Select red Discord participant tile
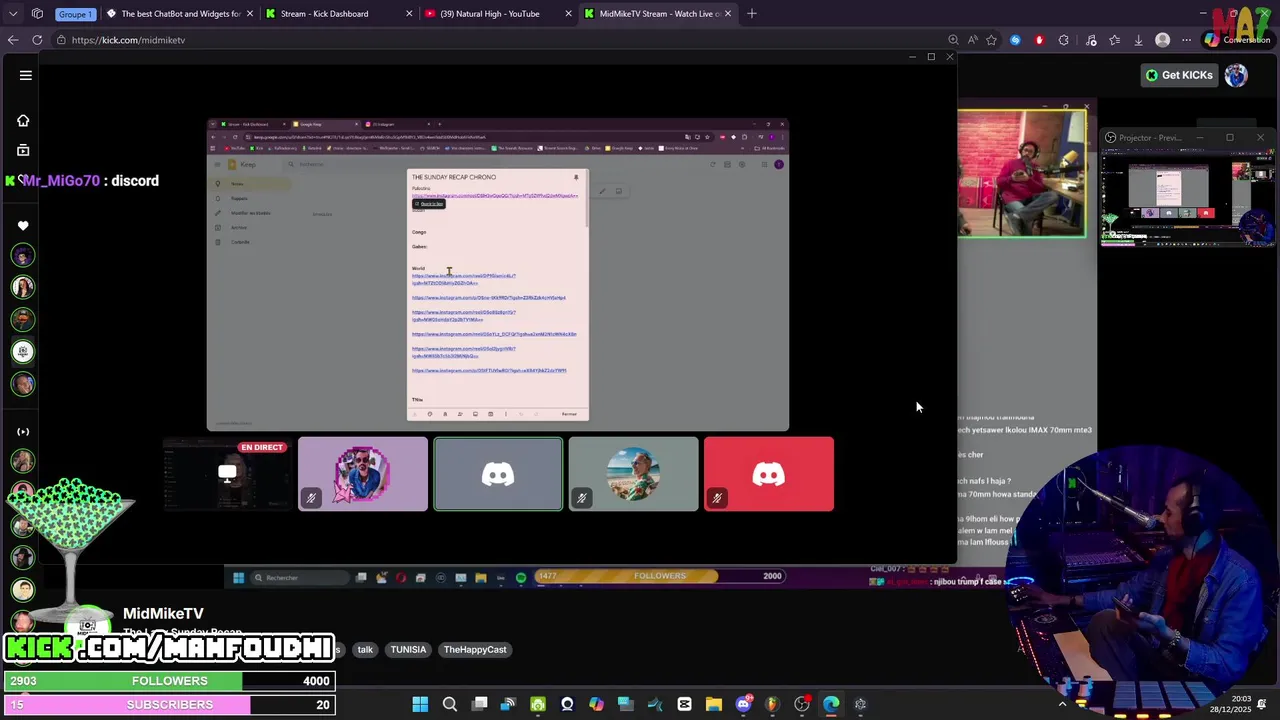The width and height of the screenshot is (1280, 720). tap(768, 474)
